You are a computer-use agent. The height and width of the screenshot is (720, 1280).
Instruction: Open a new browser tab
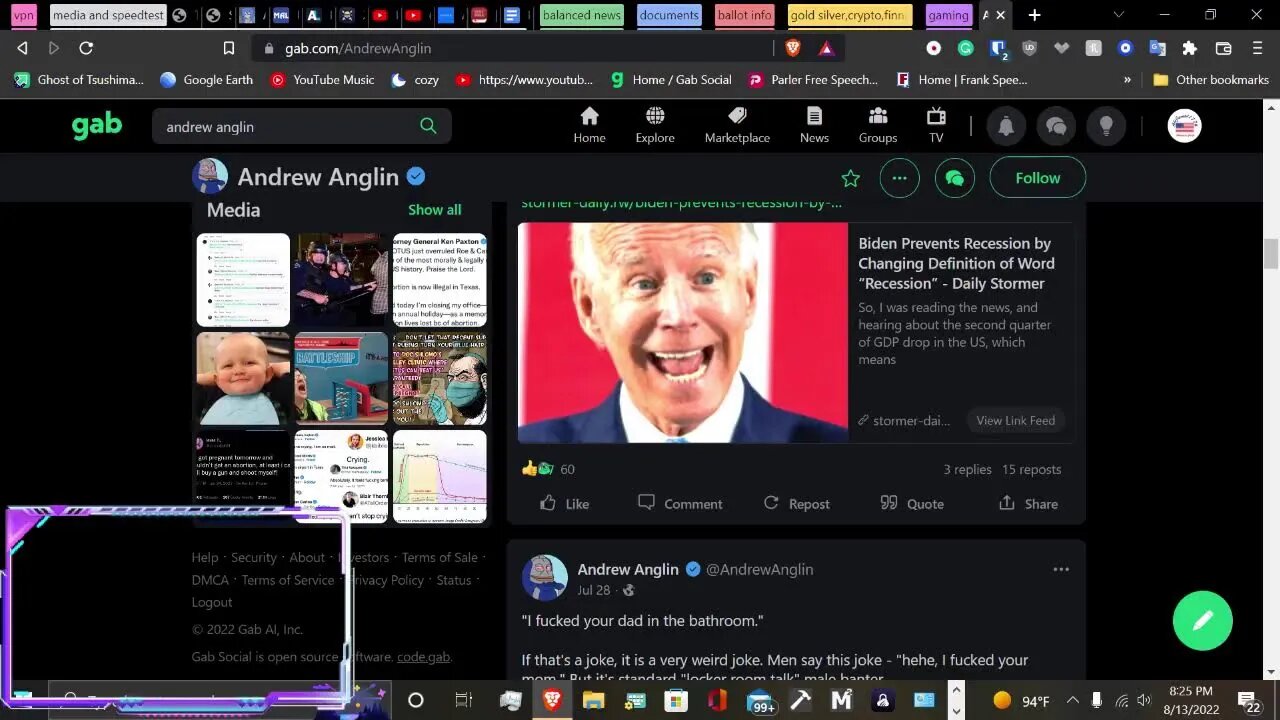tap(1034, 15)
